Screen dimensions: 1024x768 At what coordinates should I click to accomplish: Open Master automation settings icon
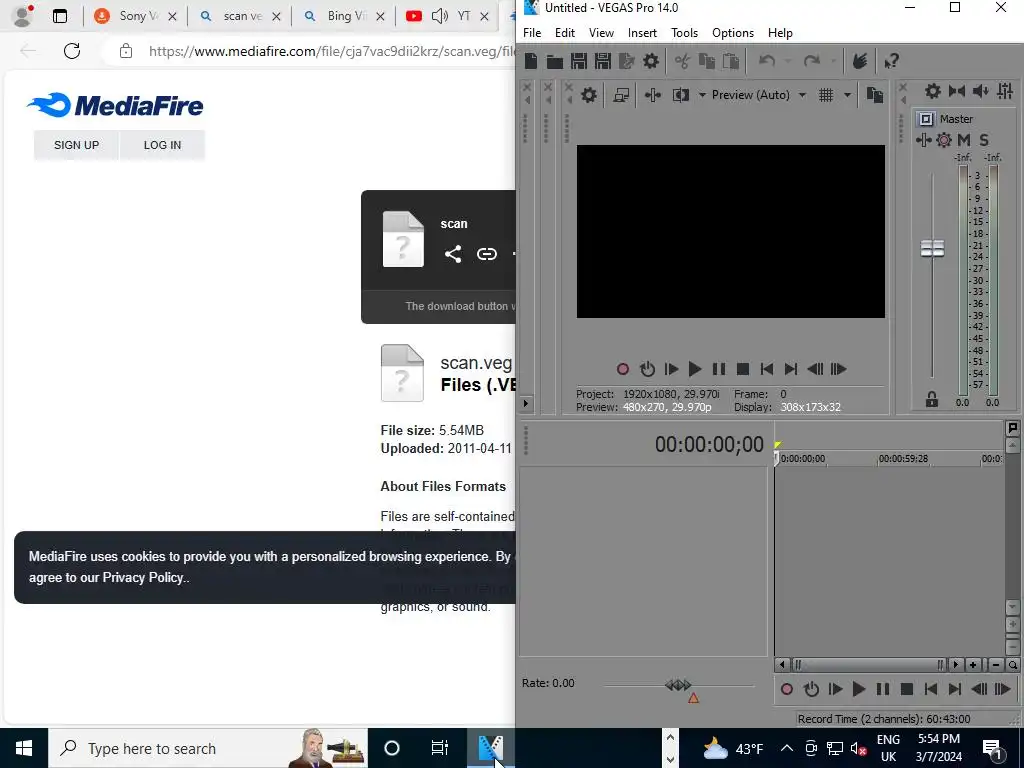pyautogui.click(x=944, y=140)
